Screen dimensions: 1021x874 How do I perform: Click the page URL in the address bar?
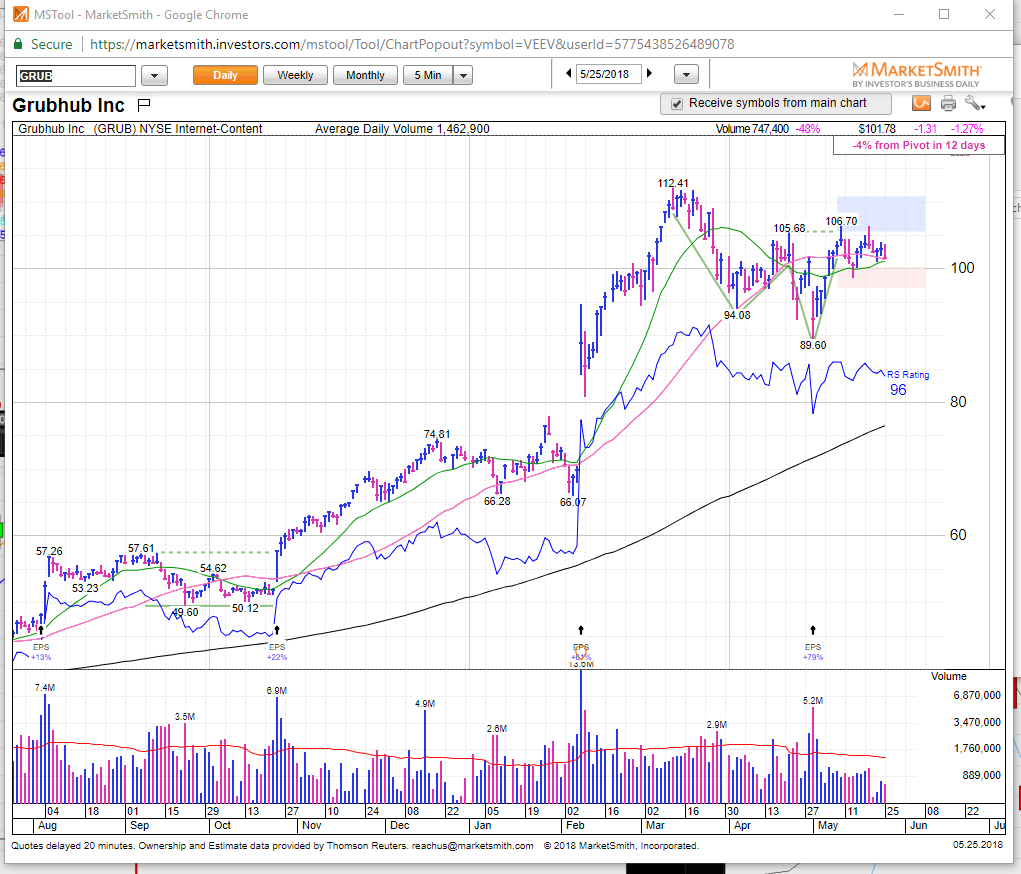[x=412, y=44]
